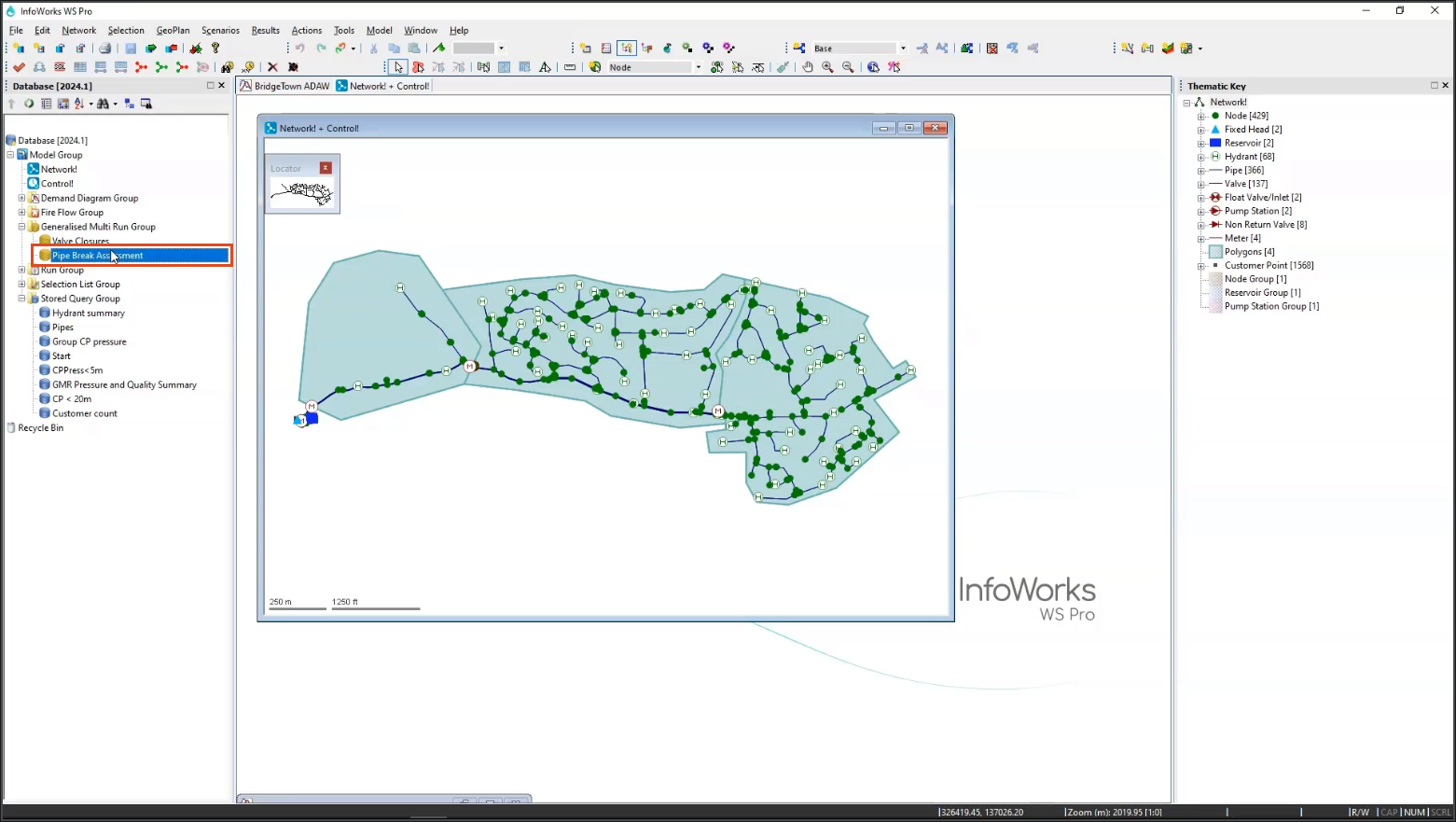Click the Print icon in the toolbar

pyautogui.click(x=105, y=49)
